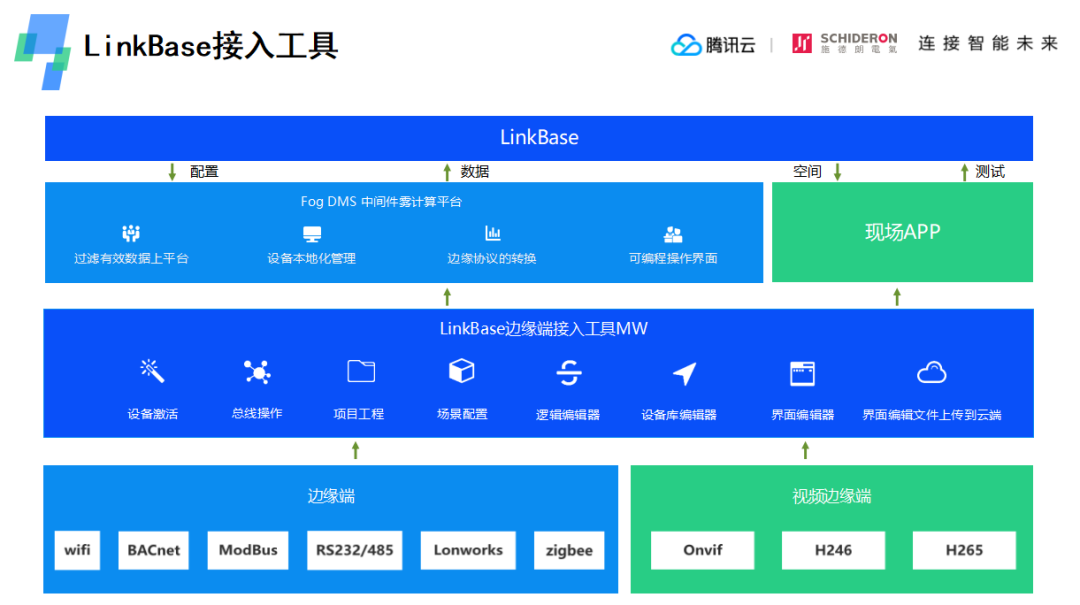Viewport: 1080px width, 605px height.
Task: Click the 过滤有效数据上平台 label
Action: [x=132, y=258]
